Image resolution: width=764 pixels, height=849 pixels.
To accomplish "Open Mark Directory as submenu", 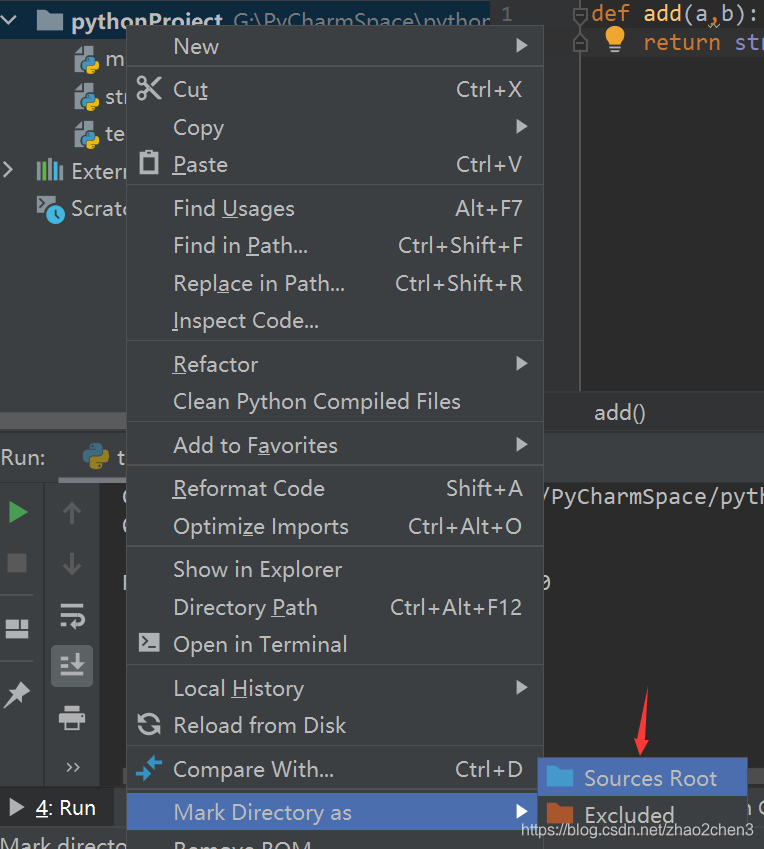I will (332, 812).
